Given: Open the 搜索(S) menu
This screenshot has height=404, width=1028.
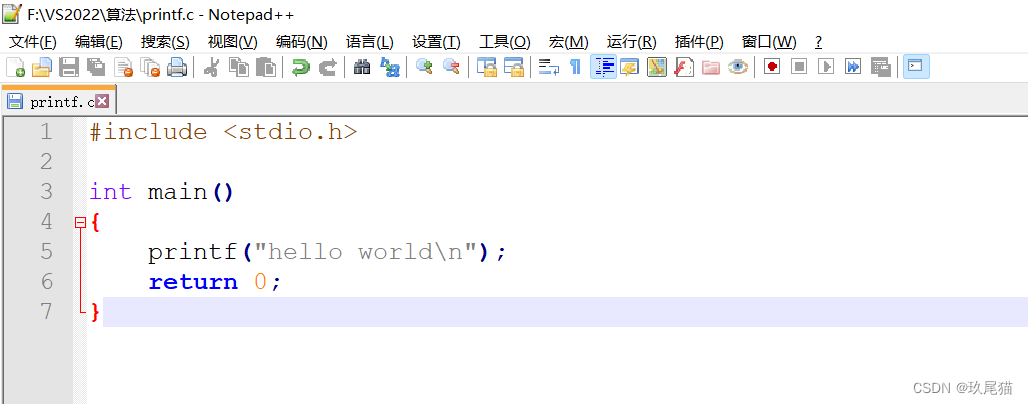Looking at the screenshot, I should 165,42.
